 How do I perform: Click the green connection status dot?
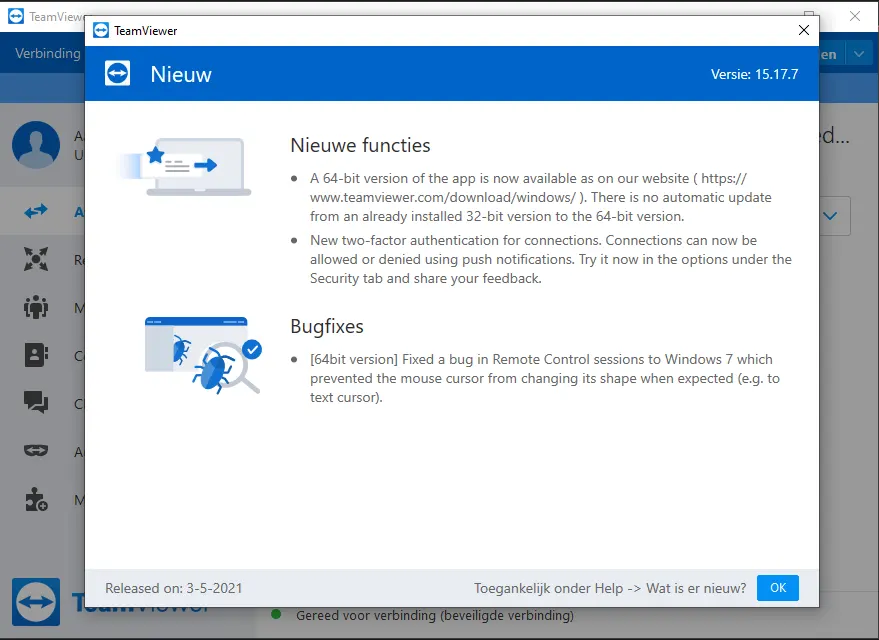276,614
